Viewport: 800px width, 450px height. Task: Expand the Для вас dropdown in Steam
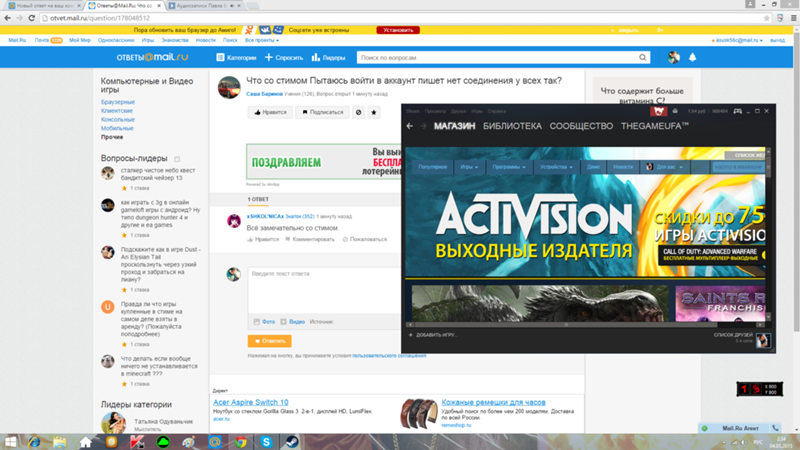click(x=664, y=167)
